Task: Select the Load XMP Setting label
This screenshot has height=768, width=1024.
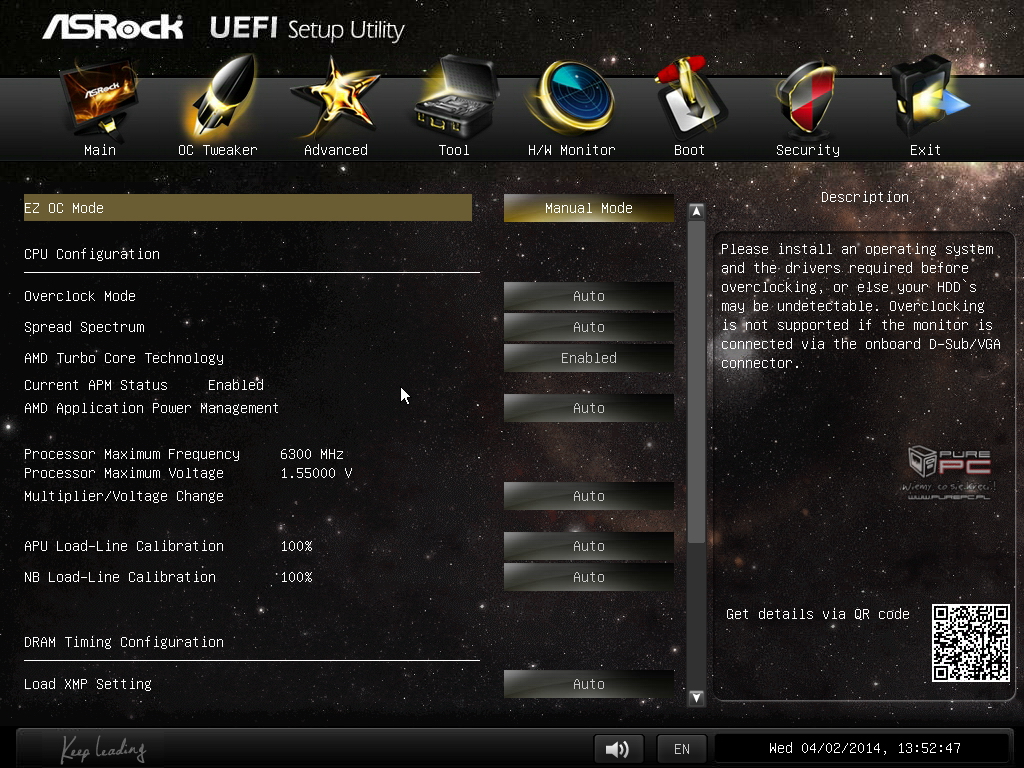Action: [88, 684]
